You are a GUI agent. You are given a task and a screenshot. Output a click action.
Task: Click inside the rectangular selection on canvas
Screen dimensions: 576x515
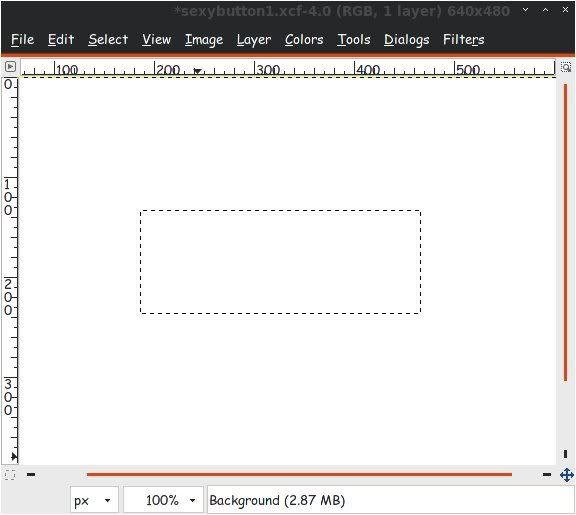[280, 262]
